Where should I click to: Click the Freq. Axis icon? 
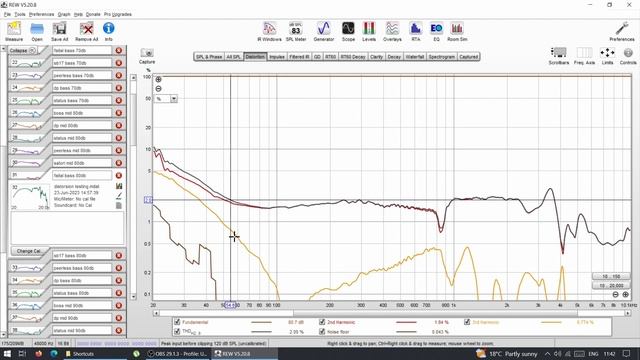[584, 56]
